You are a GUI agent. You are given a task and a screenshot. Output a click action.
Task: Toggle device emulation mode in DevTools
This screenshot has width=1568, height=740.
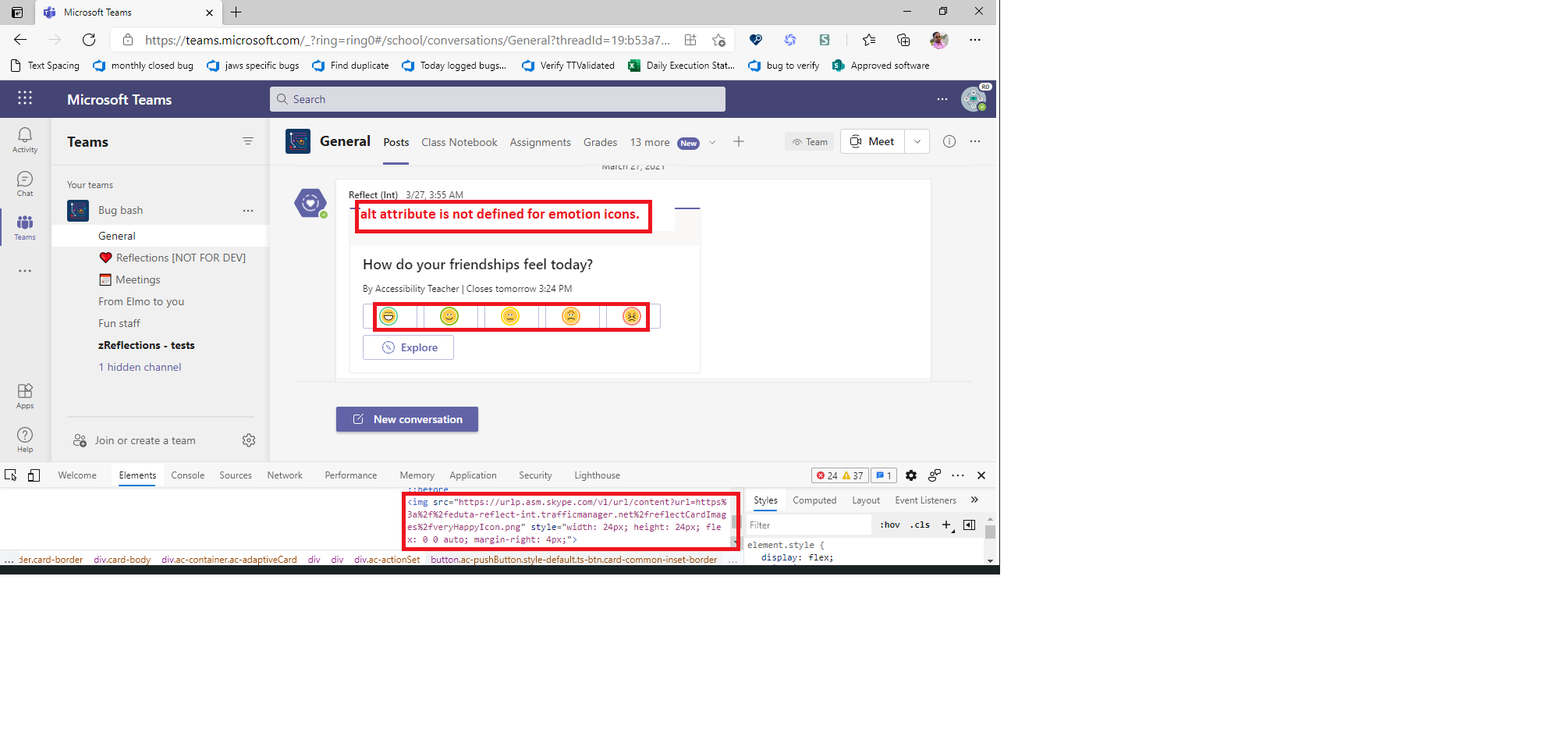point(34,475)
